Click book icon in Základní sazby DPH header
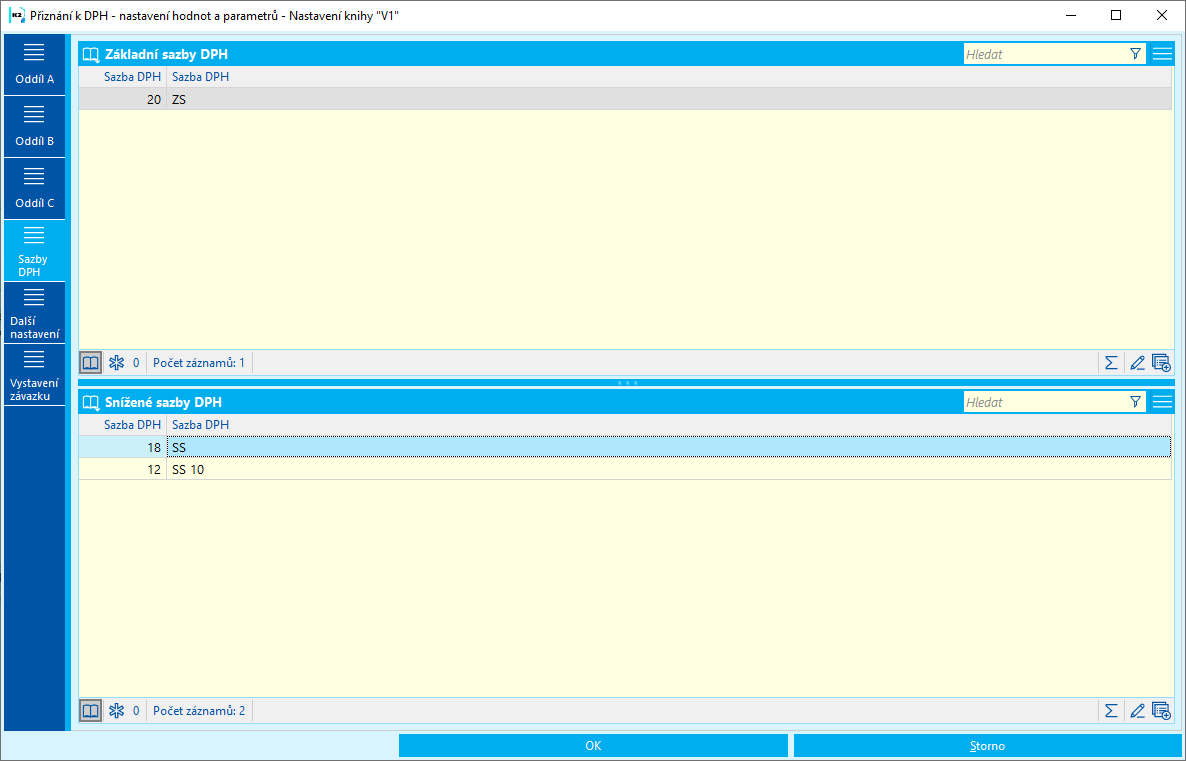 pyautogui.click(x=91, y=54)
